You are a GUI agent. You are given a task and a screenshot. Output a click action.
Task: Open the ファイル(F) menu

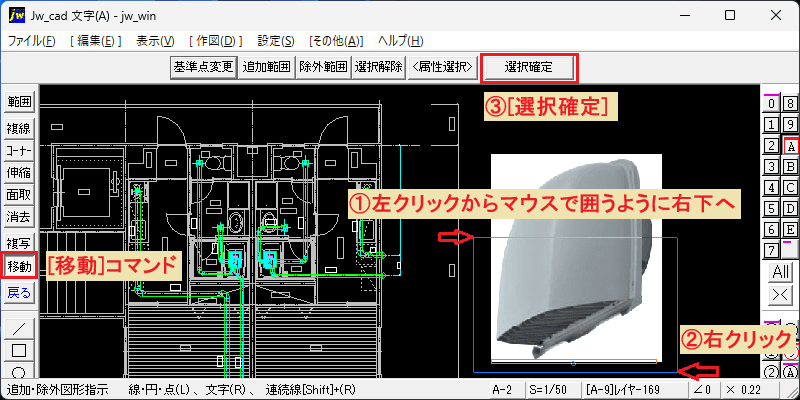click(x=32, y=41)
